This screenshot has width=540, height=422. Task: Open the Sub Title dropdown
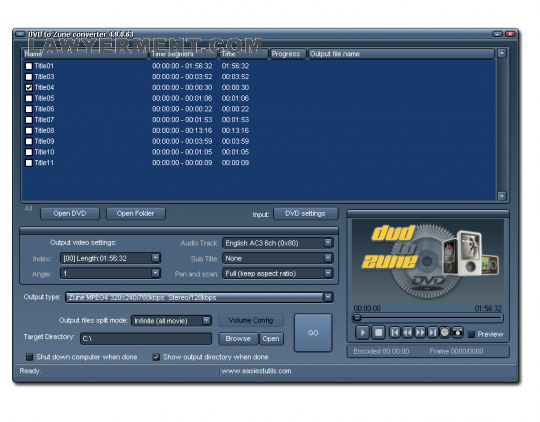328,258
